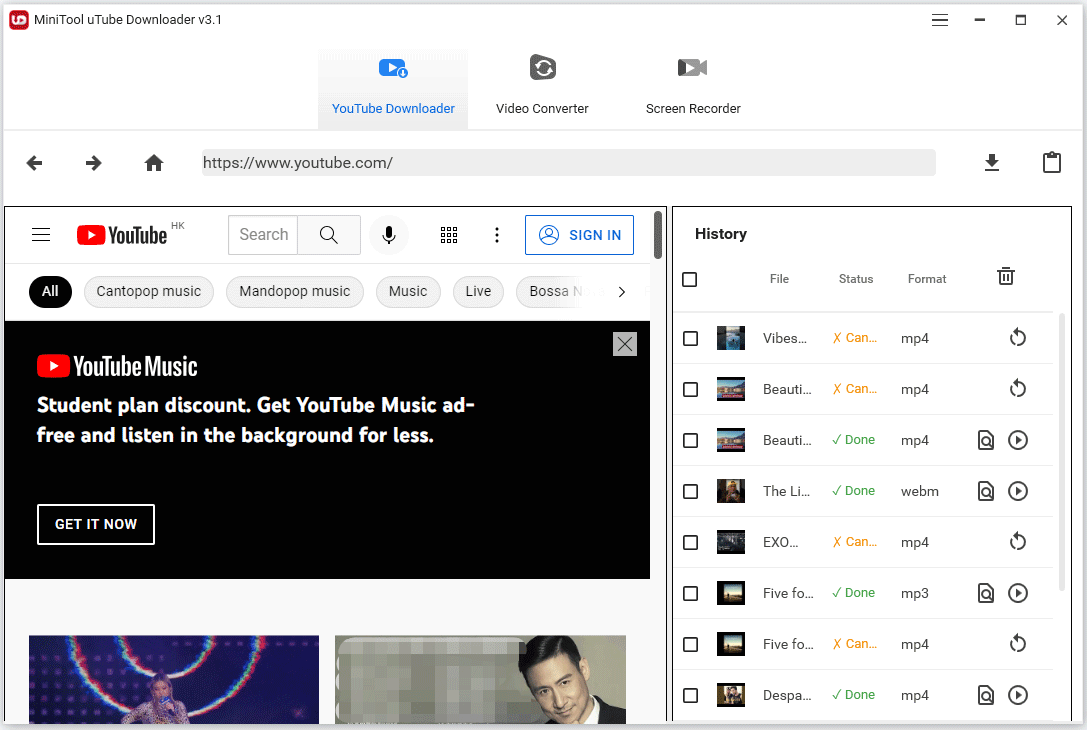
Task: Click the EXO row thumbnail
Action: [x=731, y=542]
